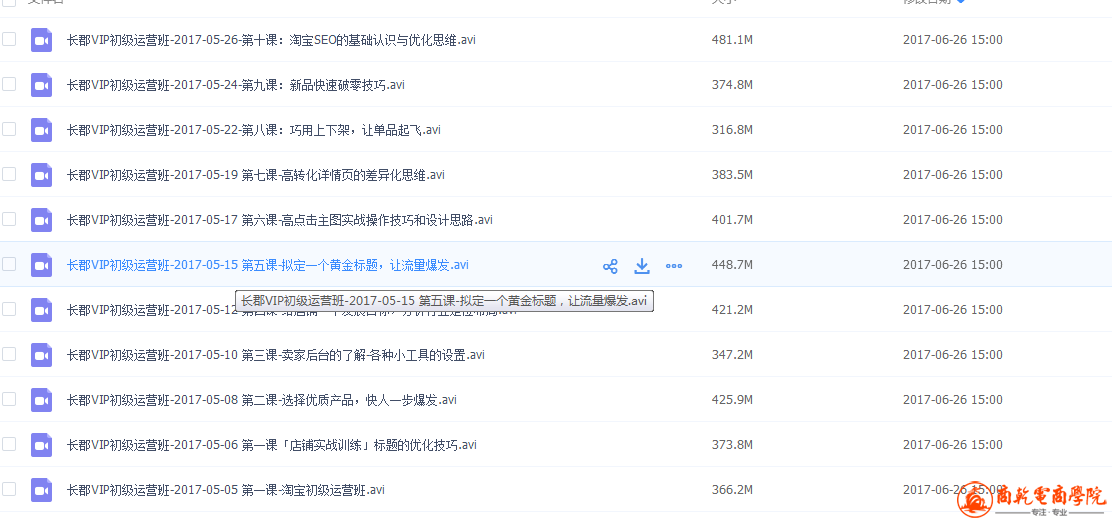Click video icon of 第三课 卖家后台 file
Screen dimensions: 1112x525
pos(42,355)
